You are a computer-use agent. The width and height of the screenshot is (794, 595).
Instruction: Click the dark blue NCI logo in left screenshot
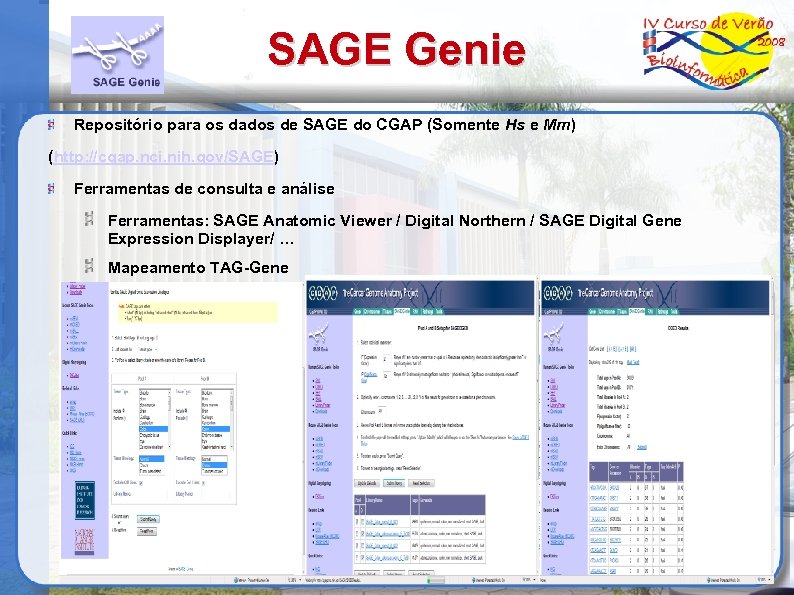(x=85, y=500)
